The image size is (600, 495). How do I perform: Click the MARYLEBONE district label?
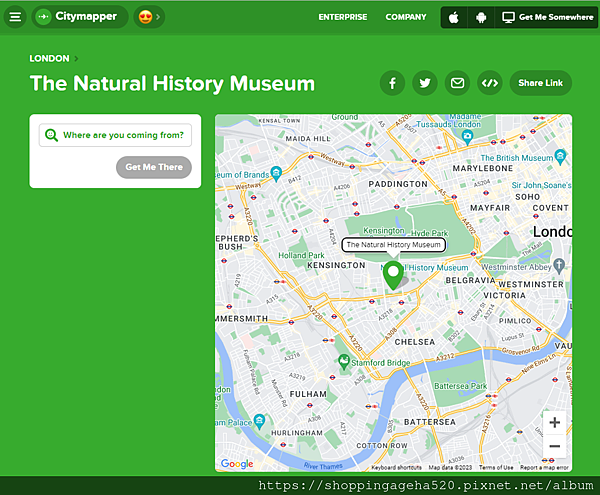[x=483, y=168]
